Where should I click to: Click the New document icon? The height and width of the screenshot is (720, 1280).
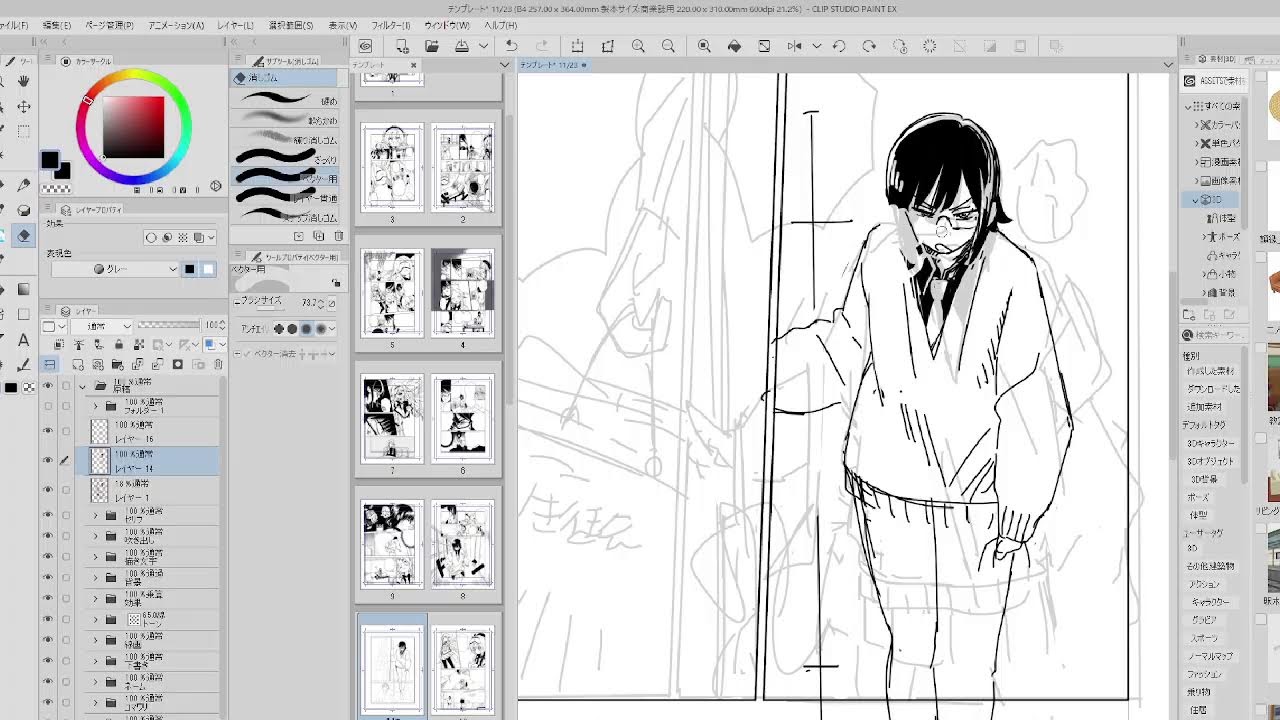402,46
